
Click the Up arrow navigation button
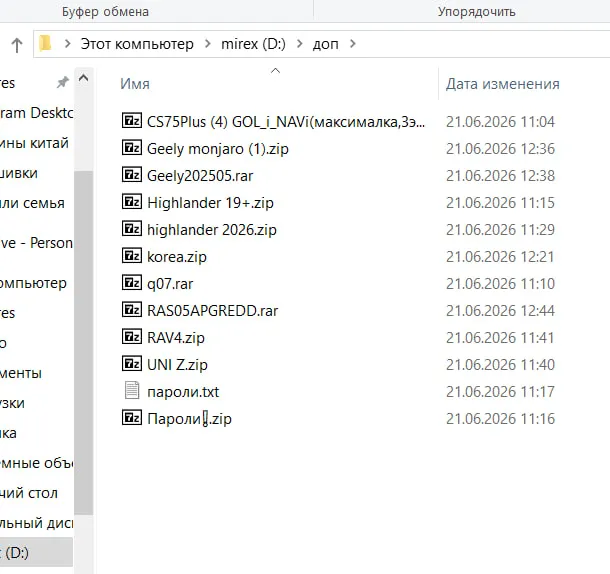(x=17, y=45)
